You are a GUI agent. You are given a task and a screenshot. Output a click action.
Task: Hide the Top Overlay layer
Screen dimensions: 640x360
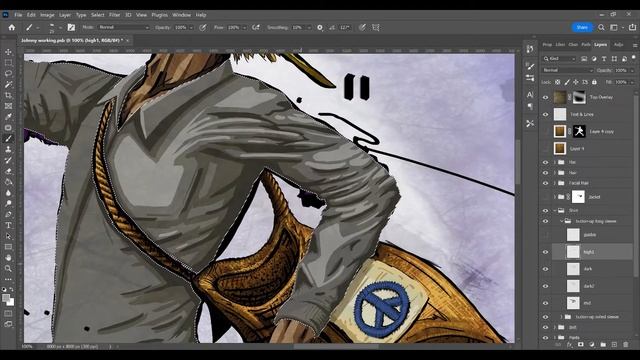tap(545, 97)
